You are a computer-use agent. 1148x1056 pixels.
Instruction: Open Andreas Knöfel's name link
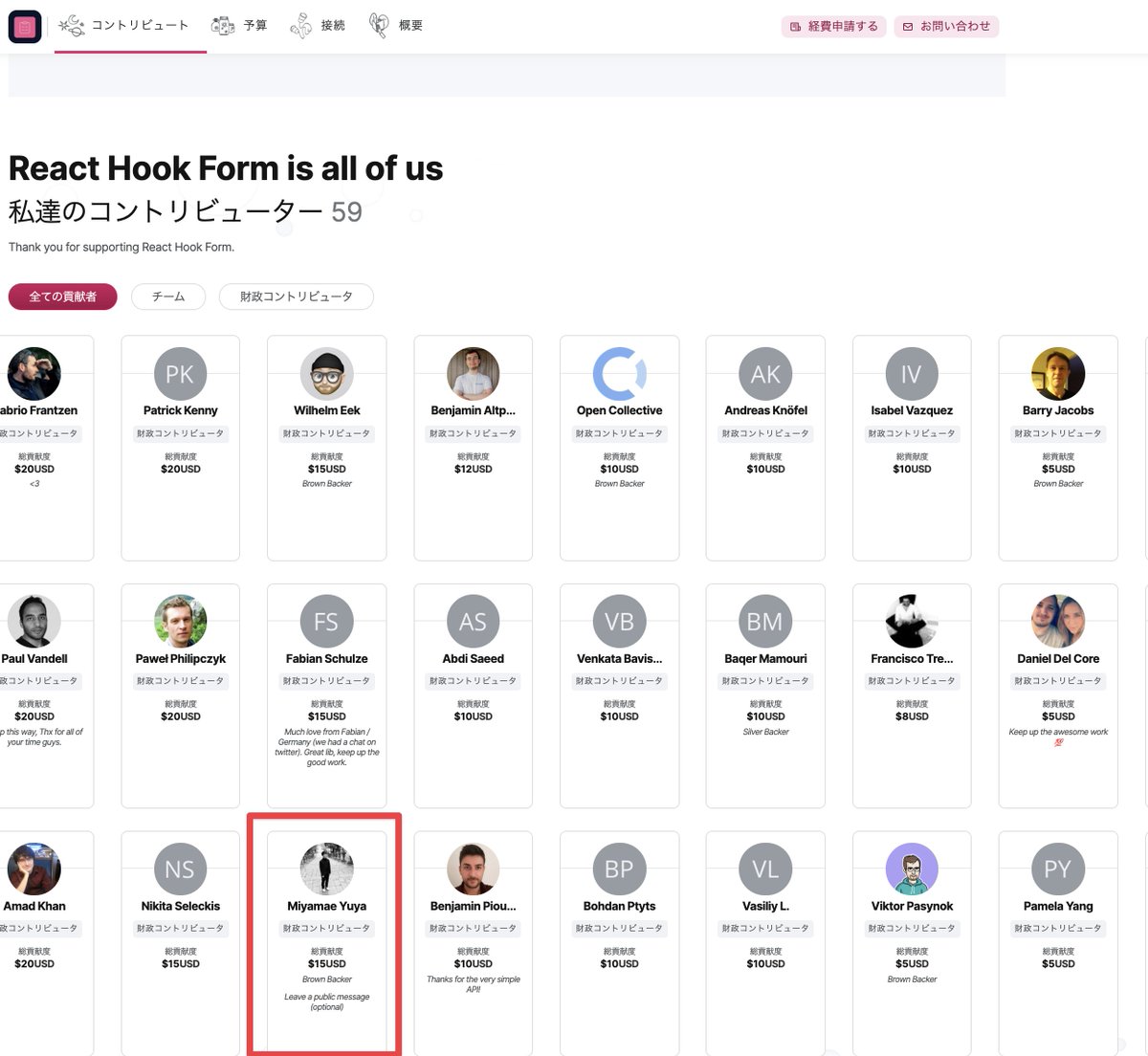765,410
